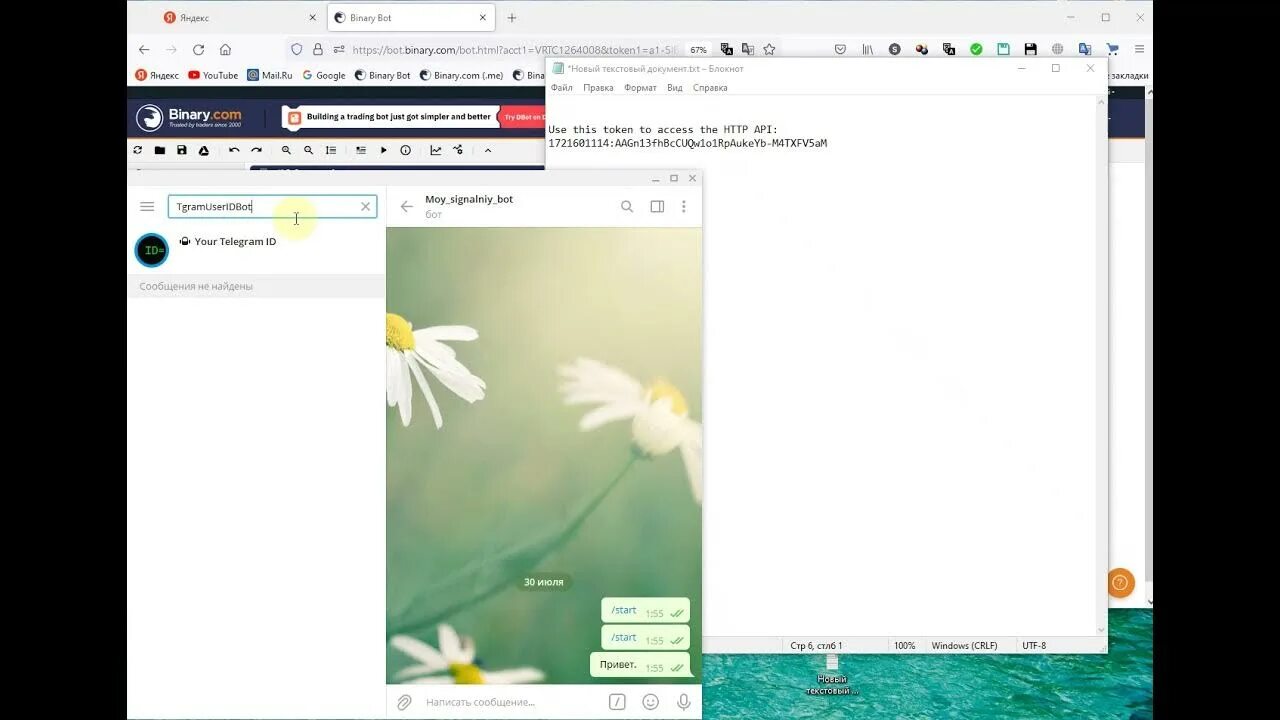Screen dimensions: 1280x720
Task: Select the desktop Новый текстовый file icon
Action: [832, 675]
